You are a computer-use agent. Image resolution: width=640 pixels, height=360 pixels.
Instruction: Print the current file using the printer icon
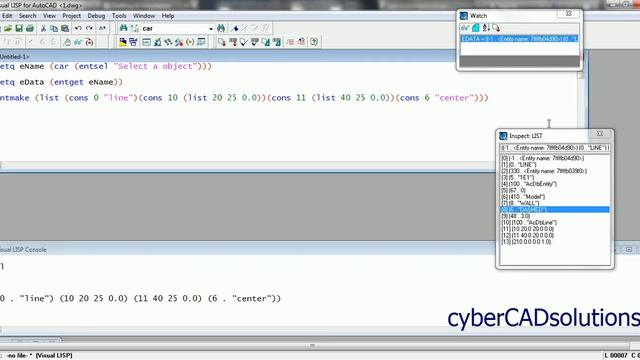(x=30, y=28)
